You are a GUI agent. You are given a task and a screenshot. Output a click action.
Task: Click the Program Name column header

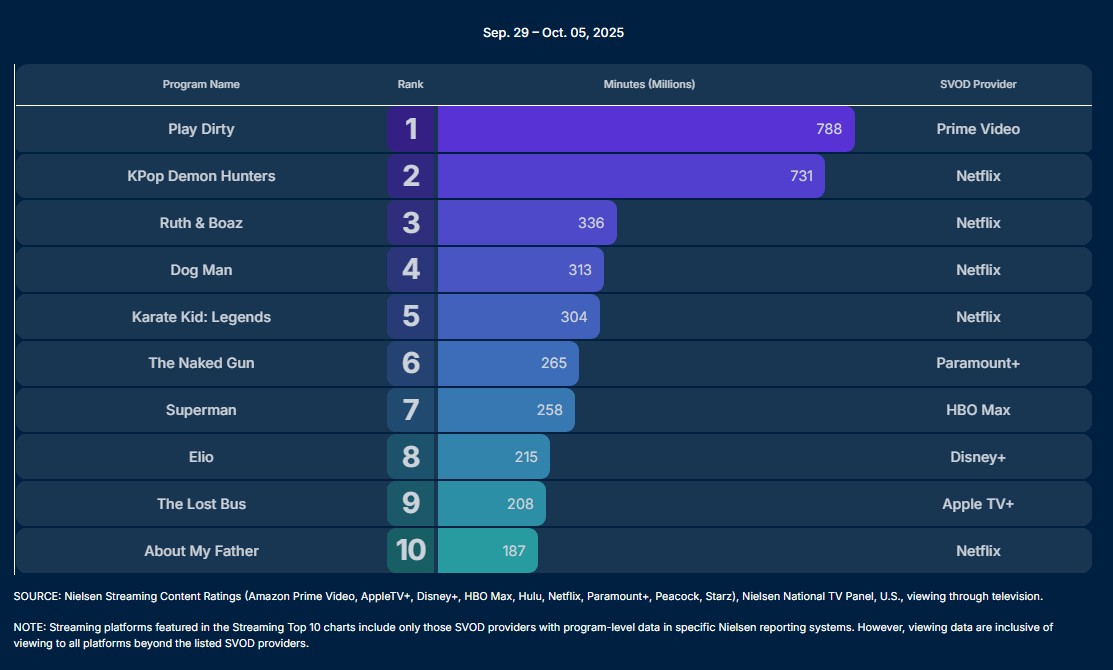(201, 85)
